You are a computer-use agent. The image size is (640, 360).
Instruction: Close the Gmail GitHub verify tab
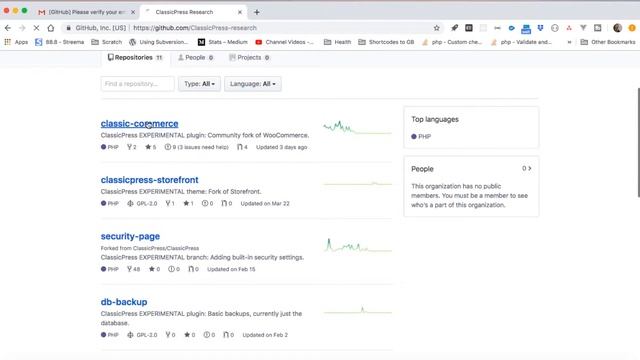(133, 12)
